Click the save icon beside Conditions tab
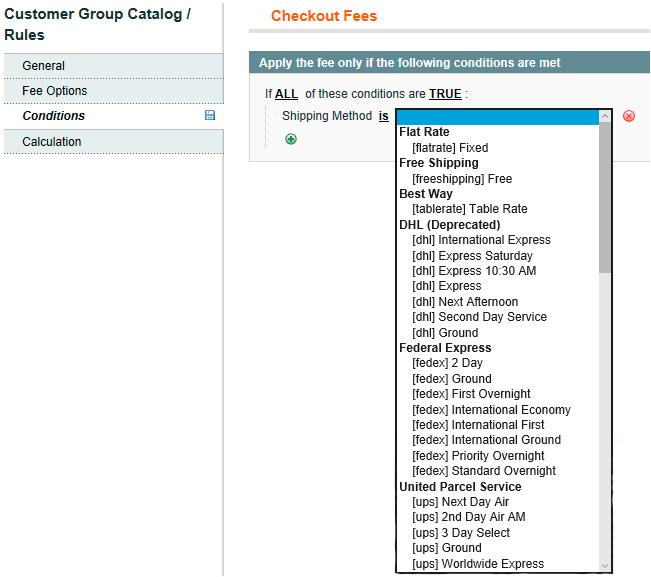Viewport: 651px width, 577px height. pos(210,116)
